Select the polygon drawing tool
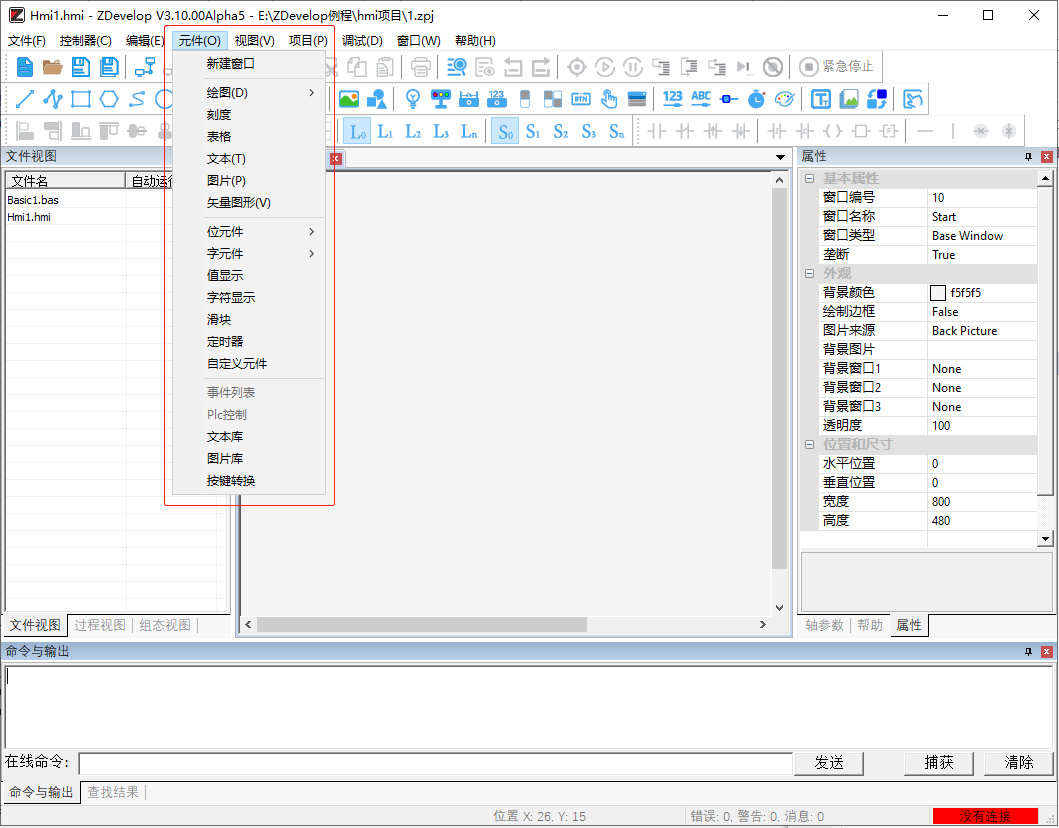 [x=108, y=98]
